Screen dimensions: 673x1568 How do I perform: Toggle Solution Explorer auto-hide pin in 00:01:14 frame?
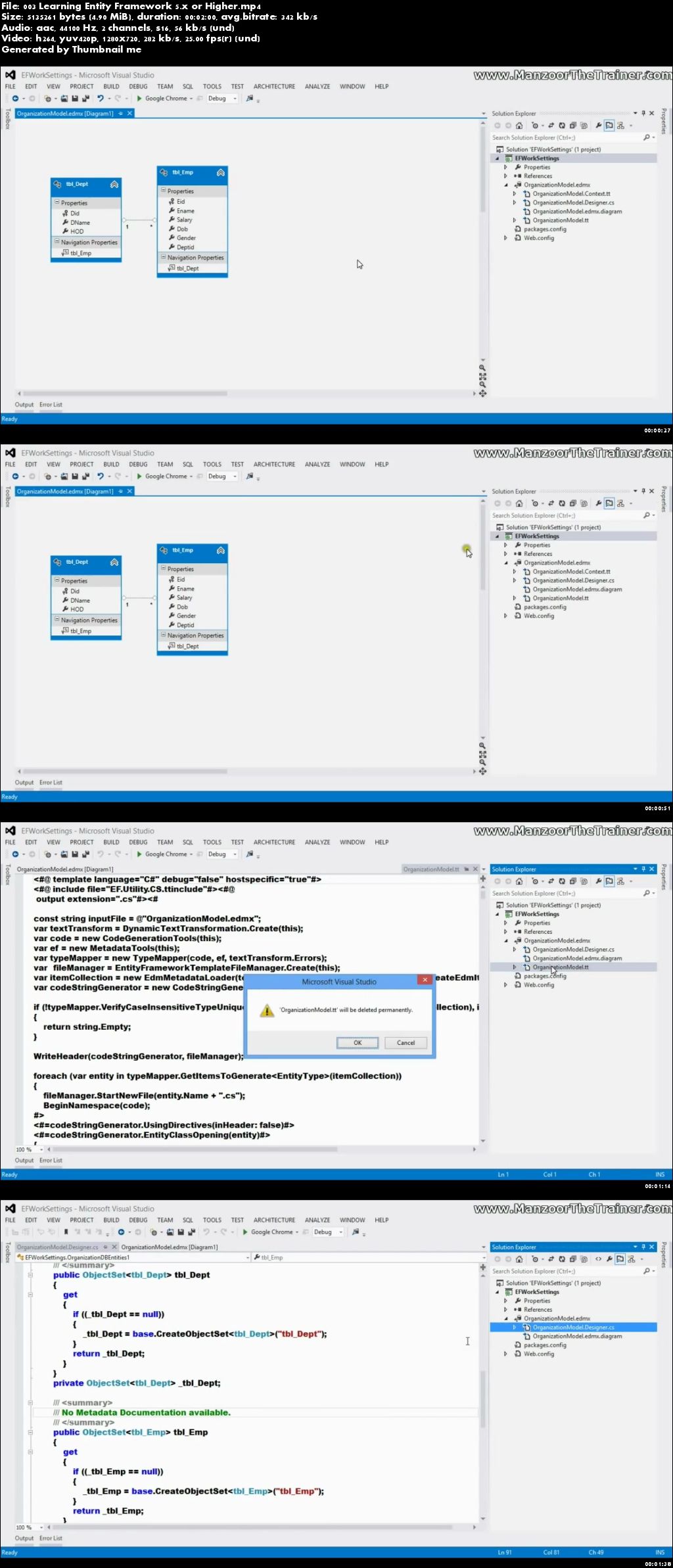coord(643,869)
